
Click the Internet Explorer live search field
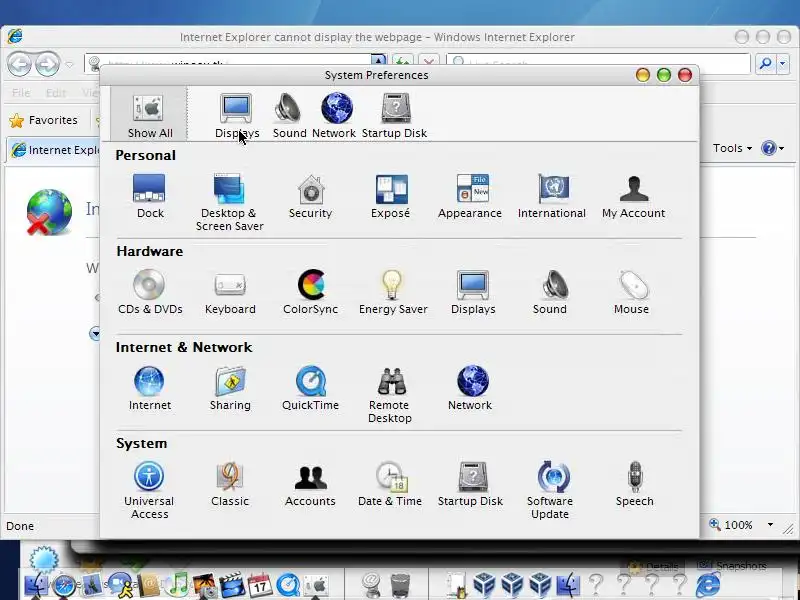tap(598, 63)
